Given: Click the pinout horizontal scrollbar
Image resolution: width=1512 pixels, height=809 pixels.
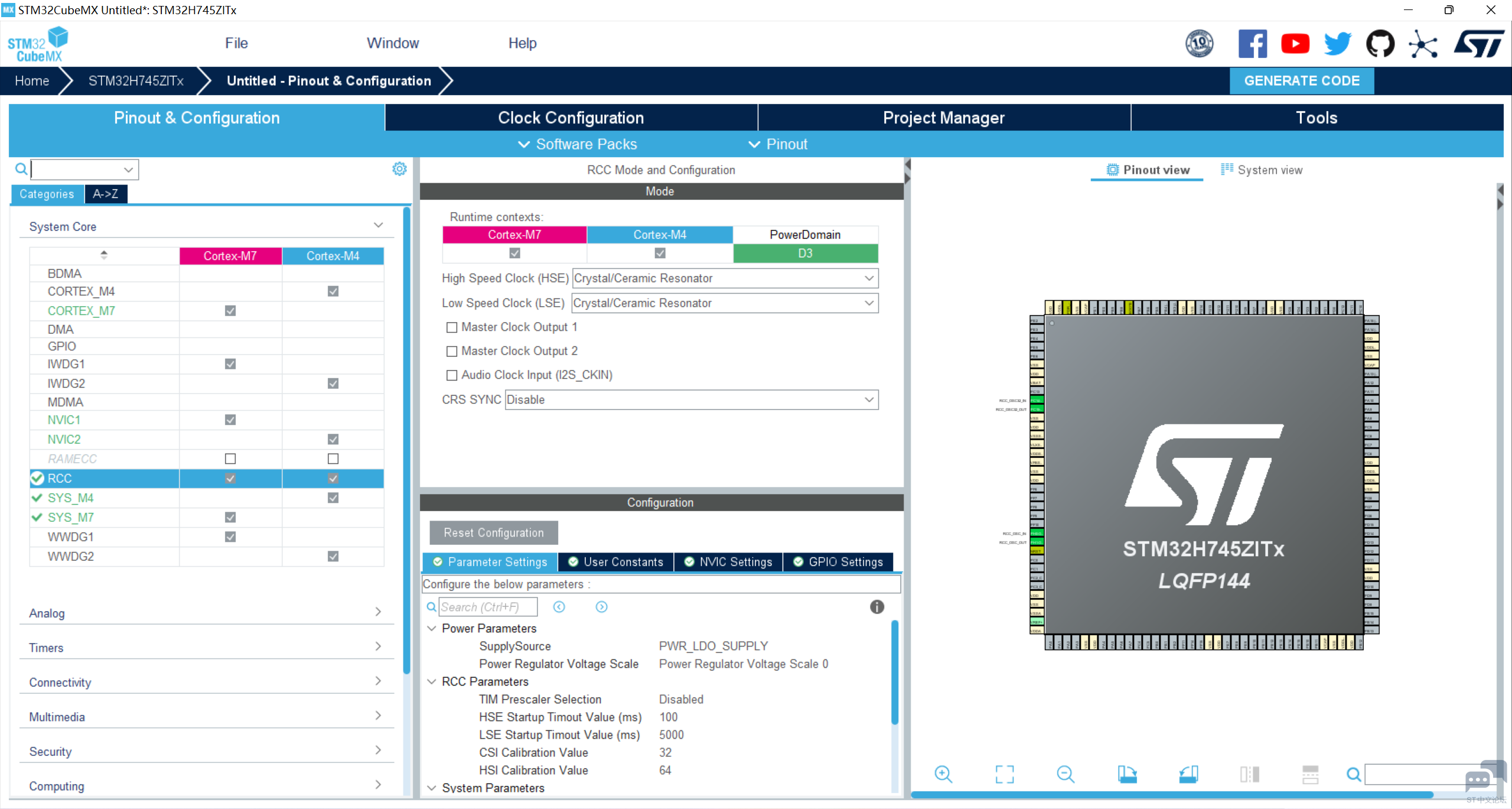Looking at the screenshot, I should [x=1172, y=795].
